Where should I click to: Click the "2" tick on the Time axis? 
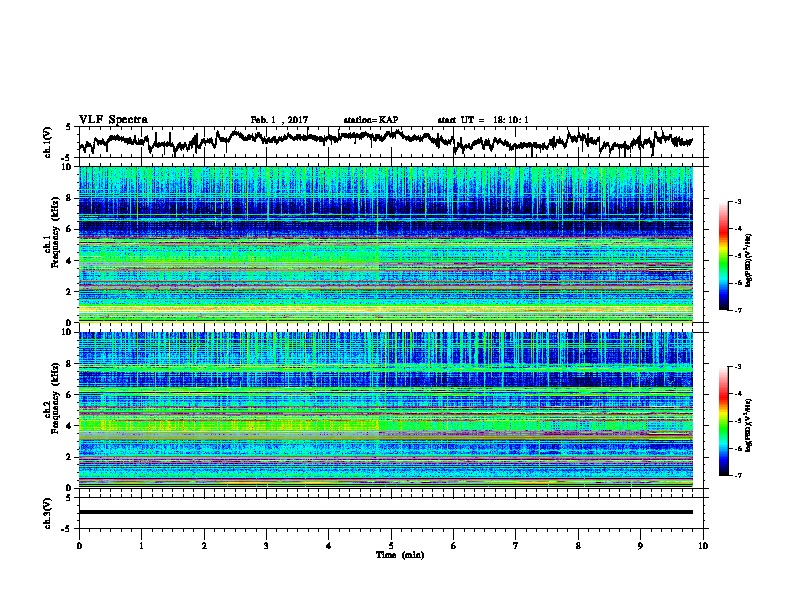pos(204,546)
